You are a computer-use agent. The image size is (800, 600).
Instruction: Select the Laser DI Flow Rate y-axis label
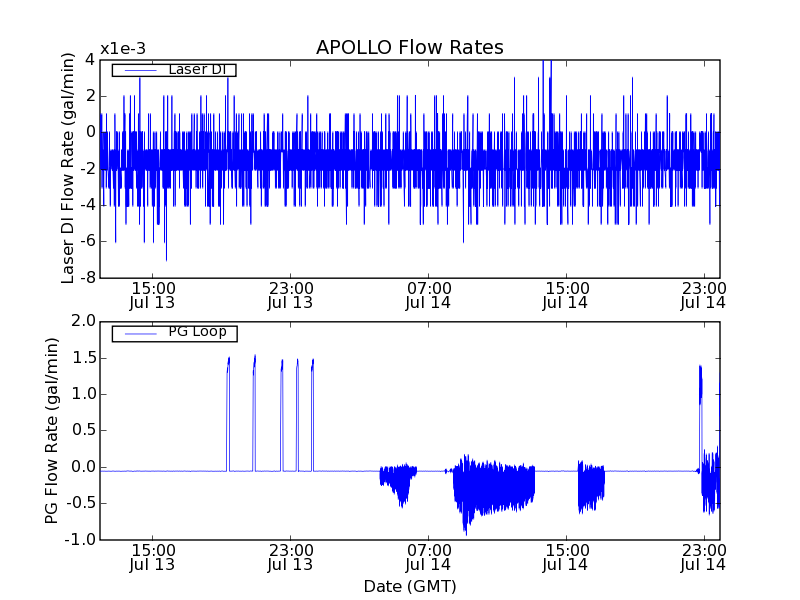click(x=68, y=169)
